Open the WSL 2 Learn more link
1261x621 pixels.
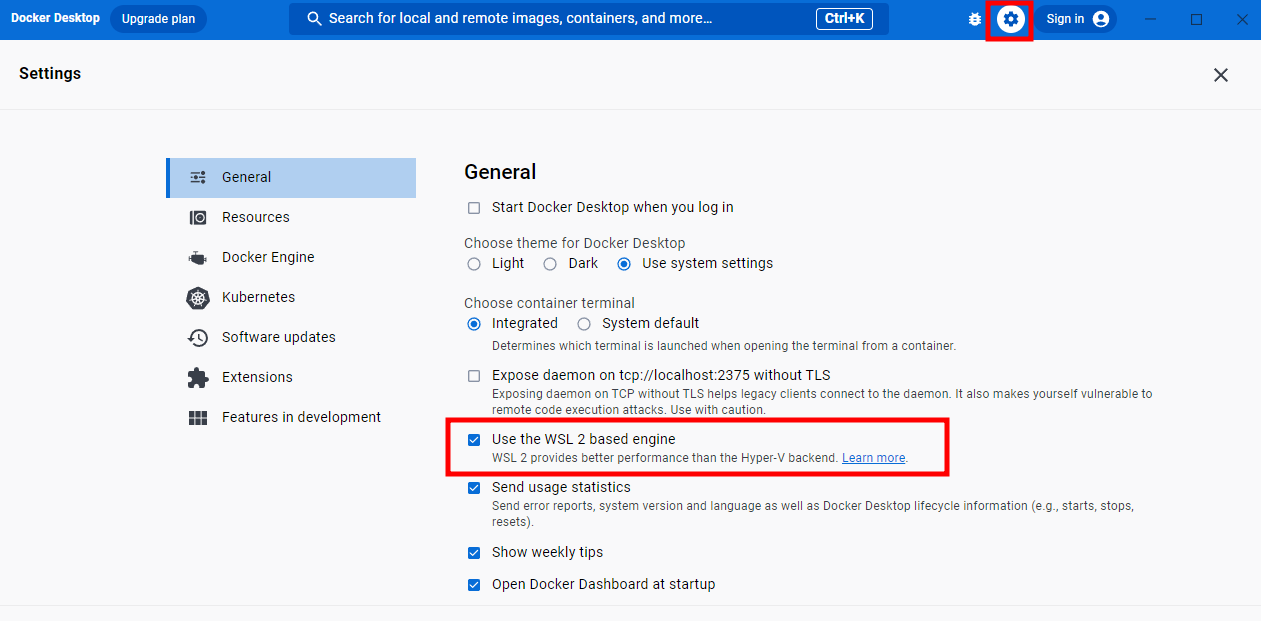[x=873, y=458]
